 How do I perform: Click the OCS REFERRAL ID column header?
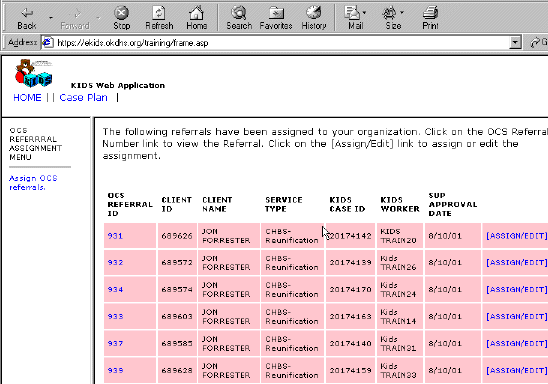pos(130,204)
